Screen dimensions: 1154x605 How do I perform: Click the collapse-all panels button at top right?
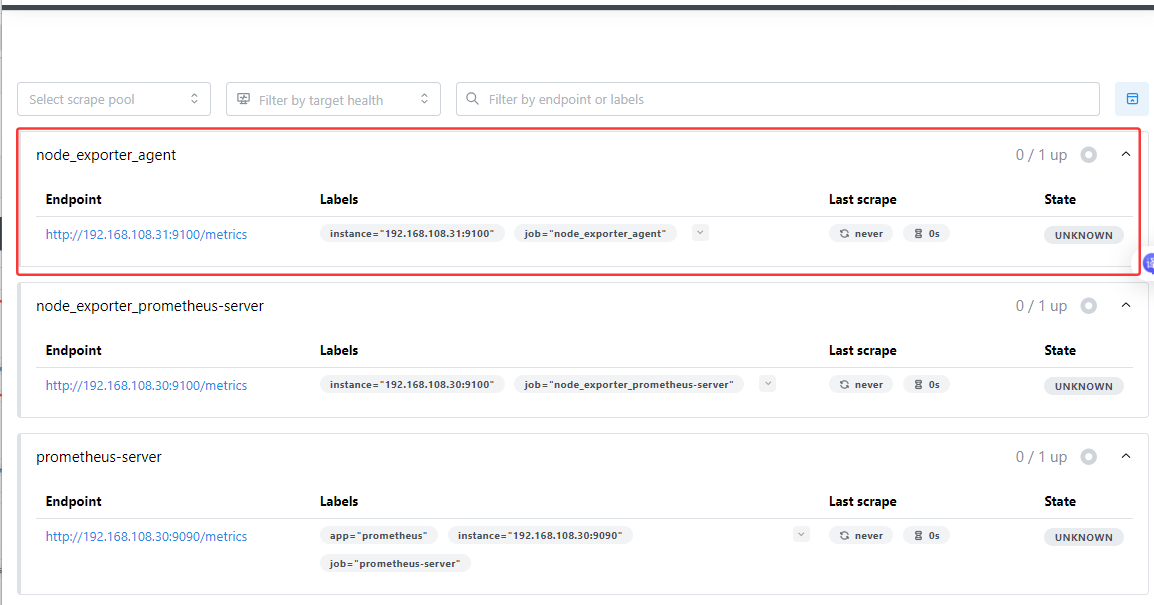1132,99
